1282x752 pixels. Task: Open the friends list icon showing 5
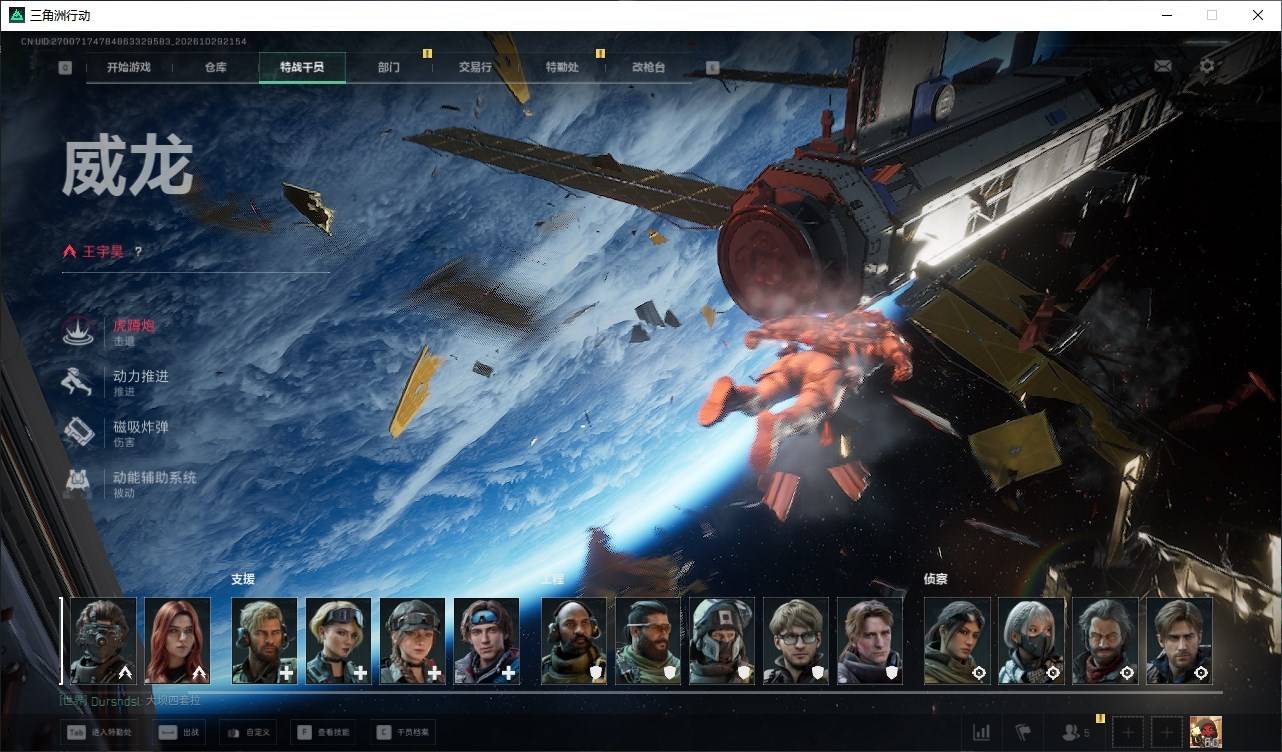click(1075, 732)
